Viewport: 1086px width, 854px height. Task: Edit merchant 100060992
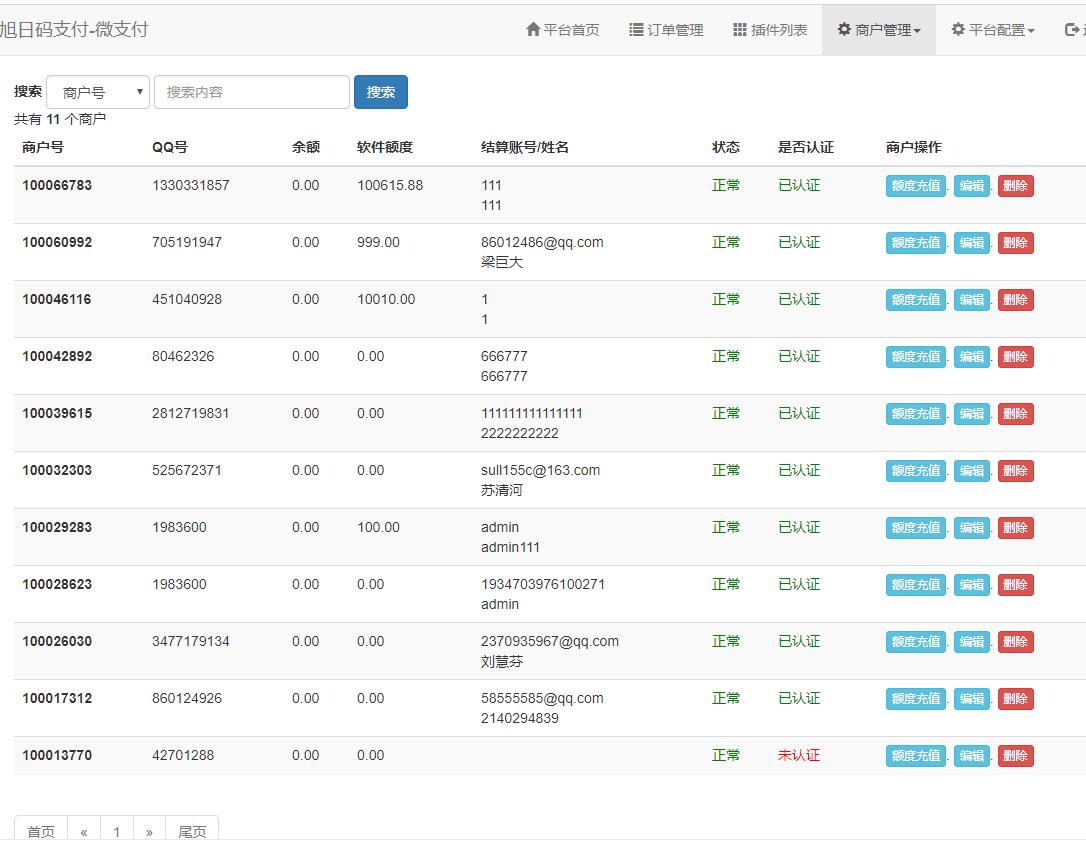(x=971, y=243)
